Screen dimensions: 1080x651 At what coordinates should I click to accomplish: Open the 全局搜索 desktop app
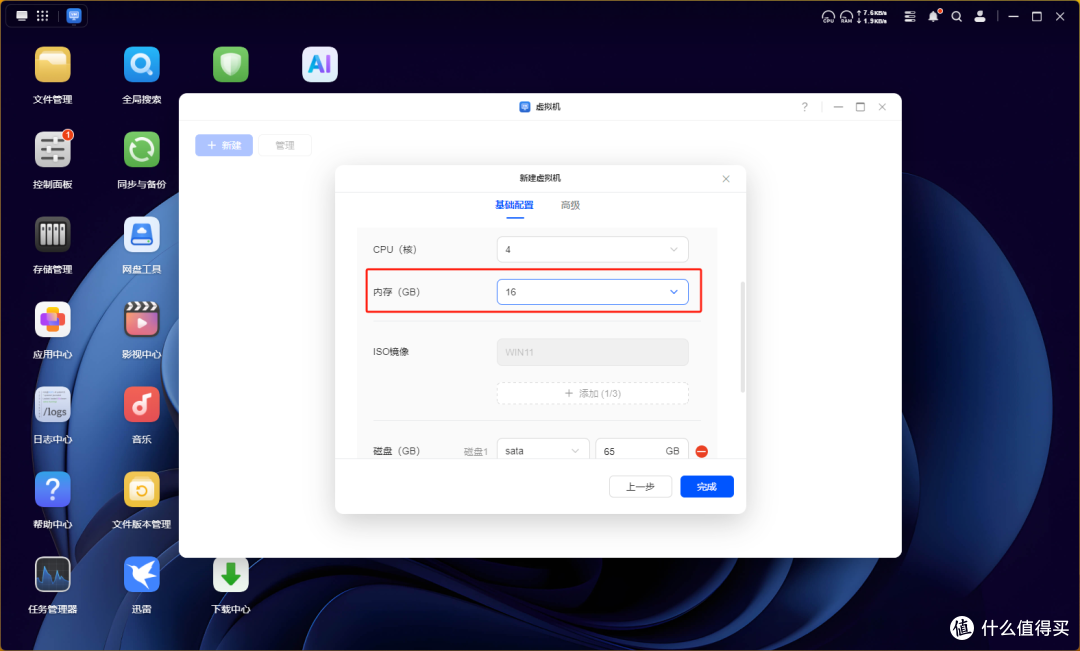point(141,65)
